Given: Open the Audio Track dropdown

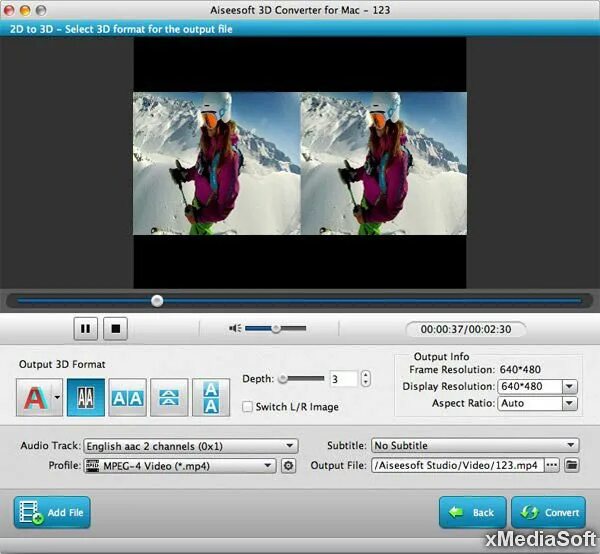Looking at the screenshot, I should 191,446.
